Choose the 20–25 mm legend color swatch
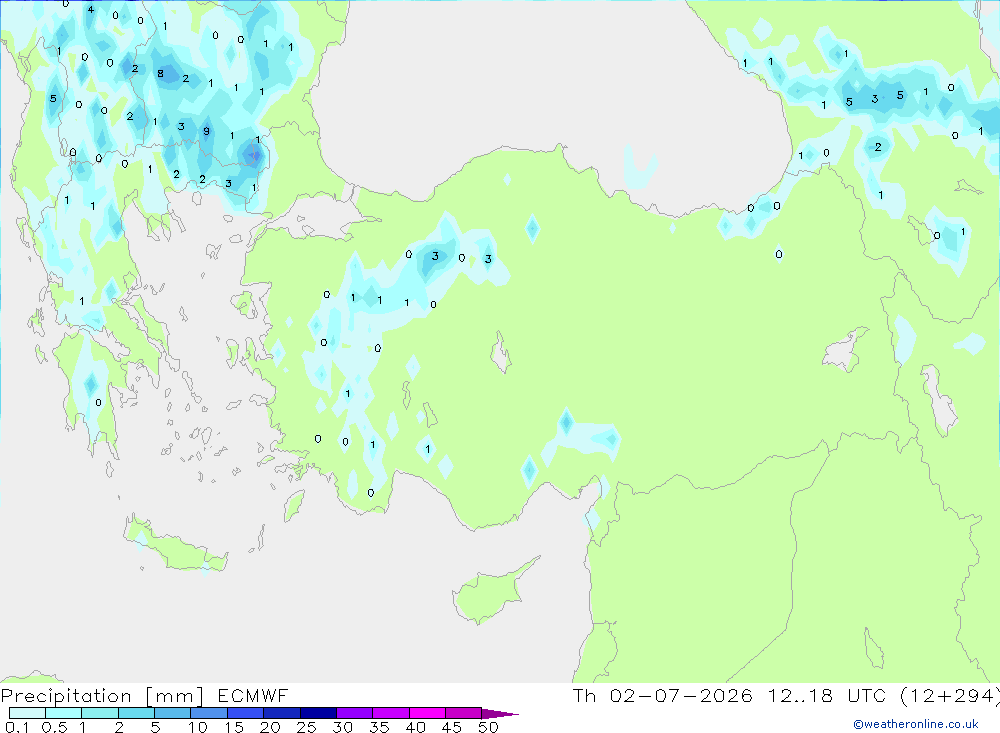 click(282, 713)
